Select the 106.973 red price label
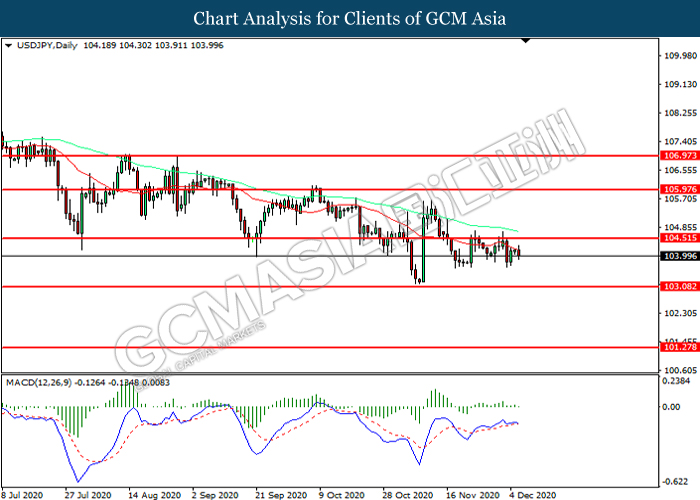Screen dimensions: 700x500 tap(680, 156)
